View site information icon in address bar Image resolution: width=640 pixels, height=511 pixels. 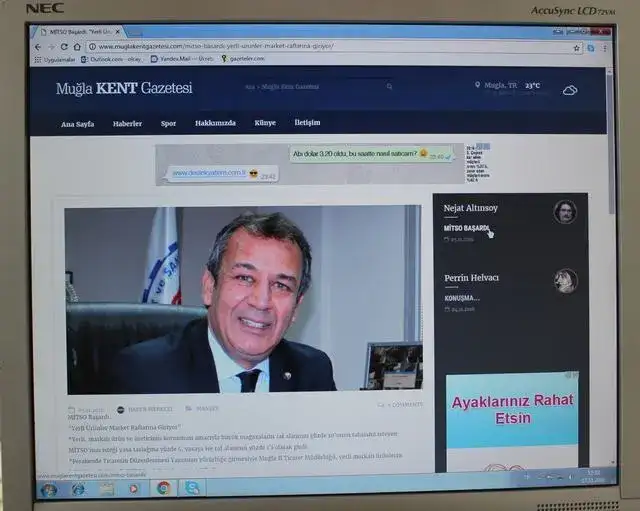(x=93, y=47)
